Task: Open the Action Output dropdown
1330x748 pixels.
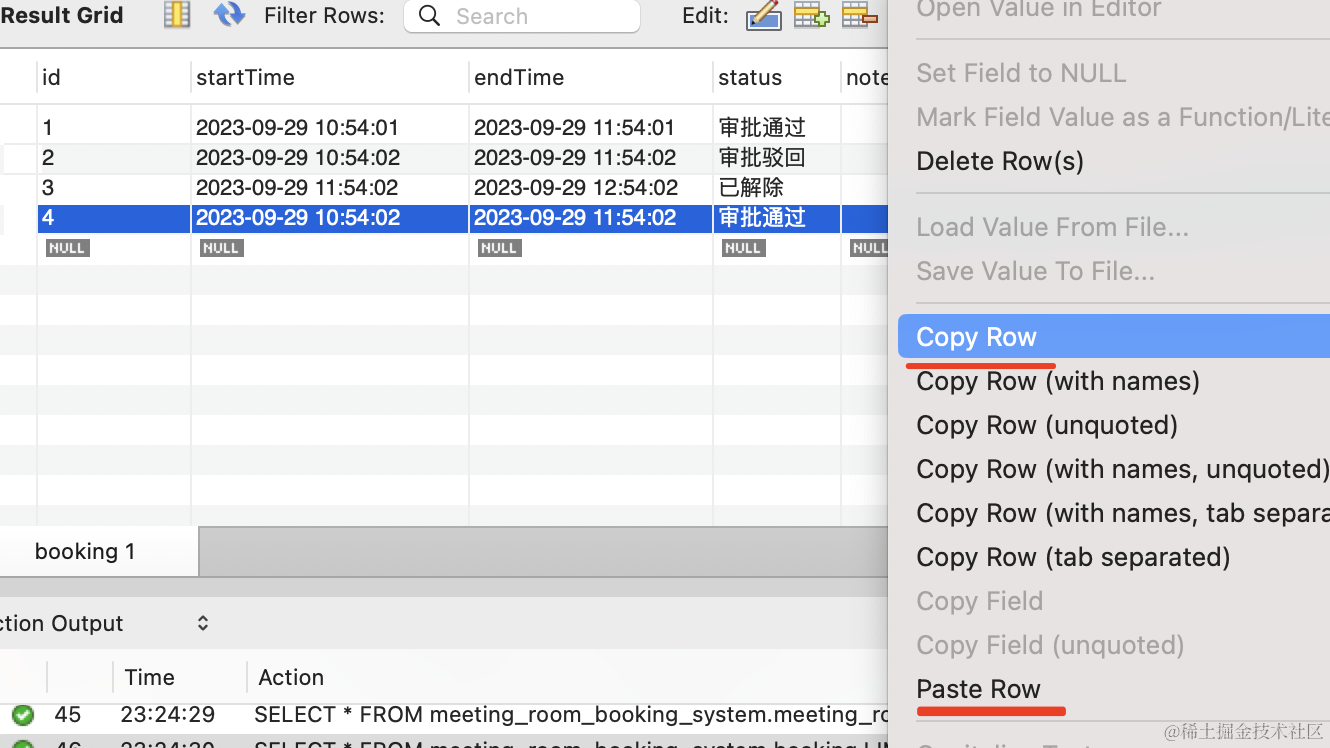Action: 202,623
